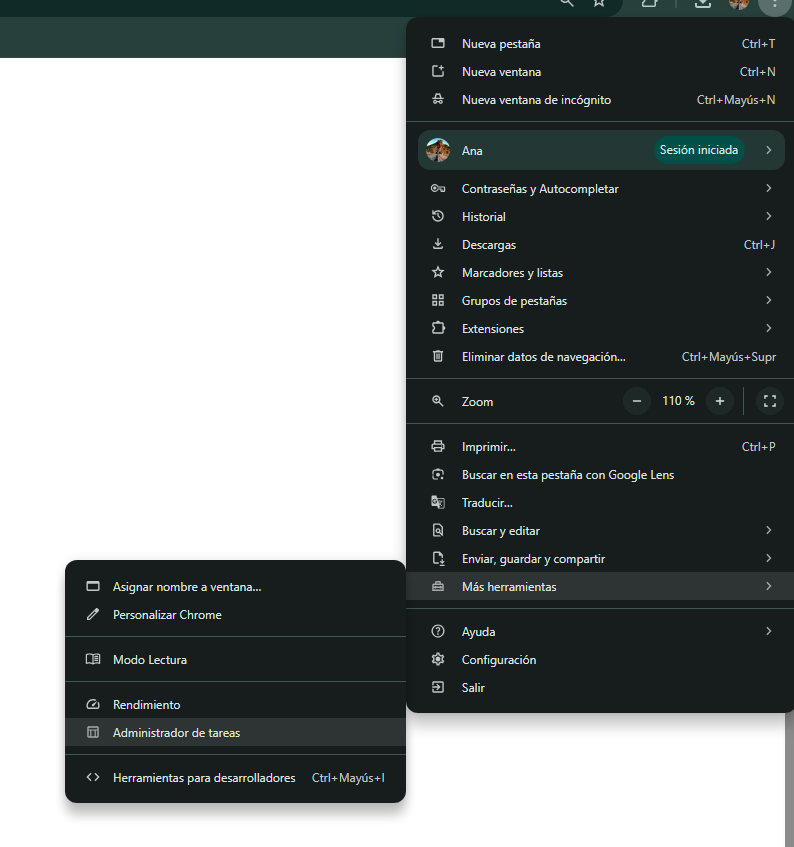Click the fullscreen icon in the Zoom row
This screenshot has height=847, width=794.
(x=769, y=401)
